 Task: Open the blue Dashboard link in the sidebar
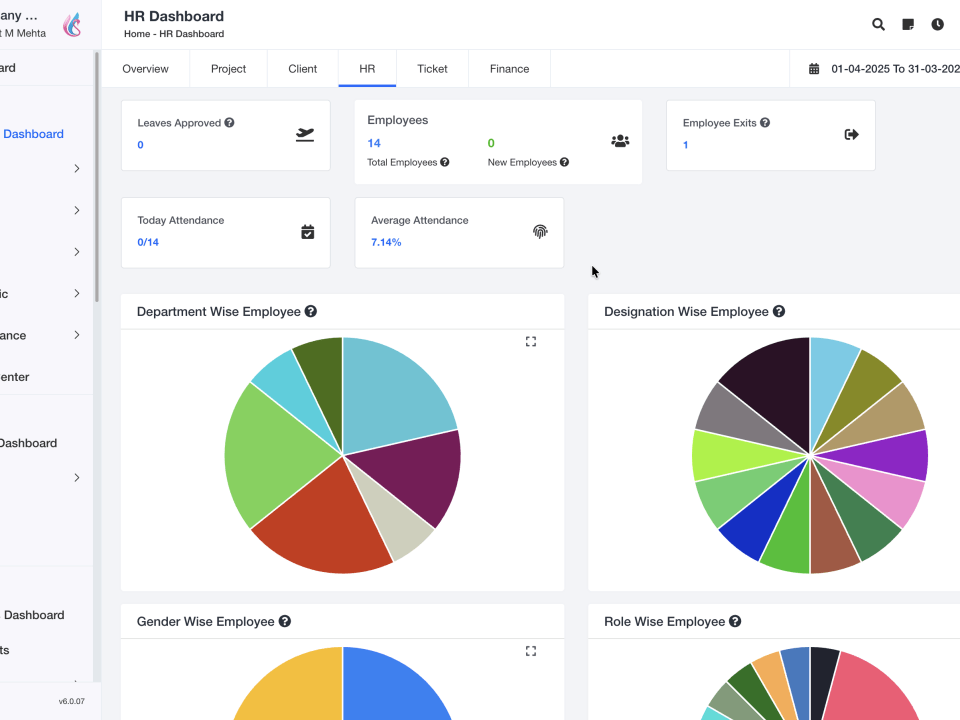(x=34, y=134)
